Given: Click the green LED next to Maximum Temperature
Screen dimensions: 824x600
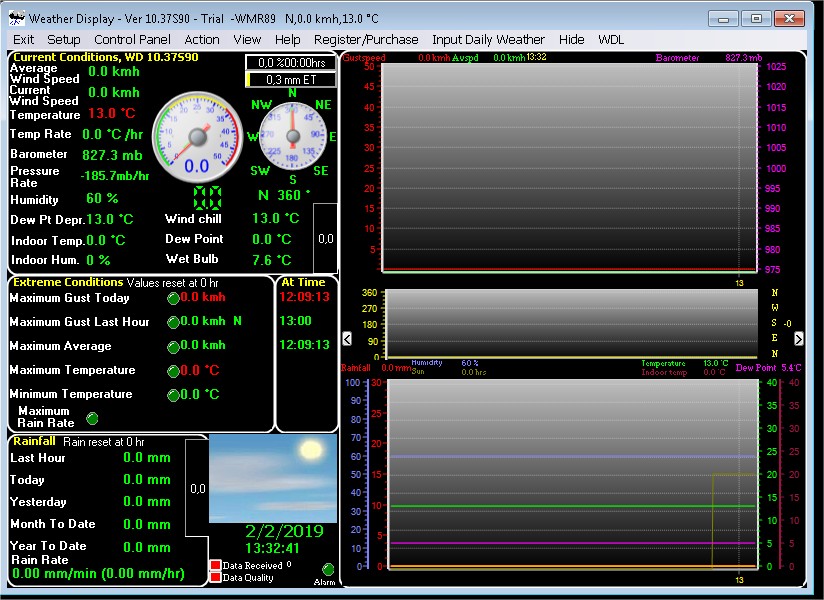Looking at the screenshot, I should (x=173, y=371).
